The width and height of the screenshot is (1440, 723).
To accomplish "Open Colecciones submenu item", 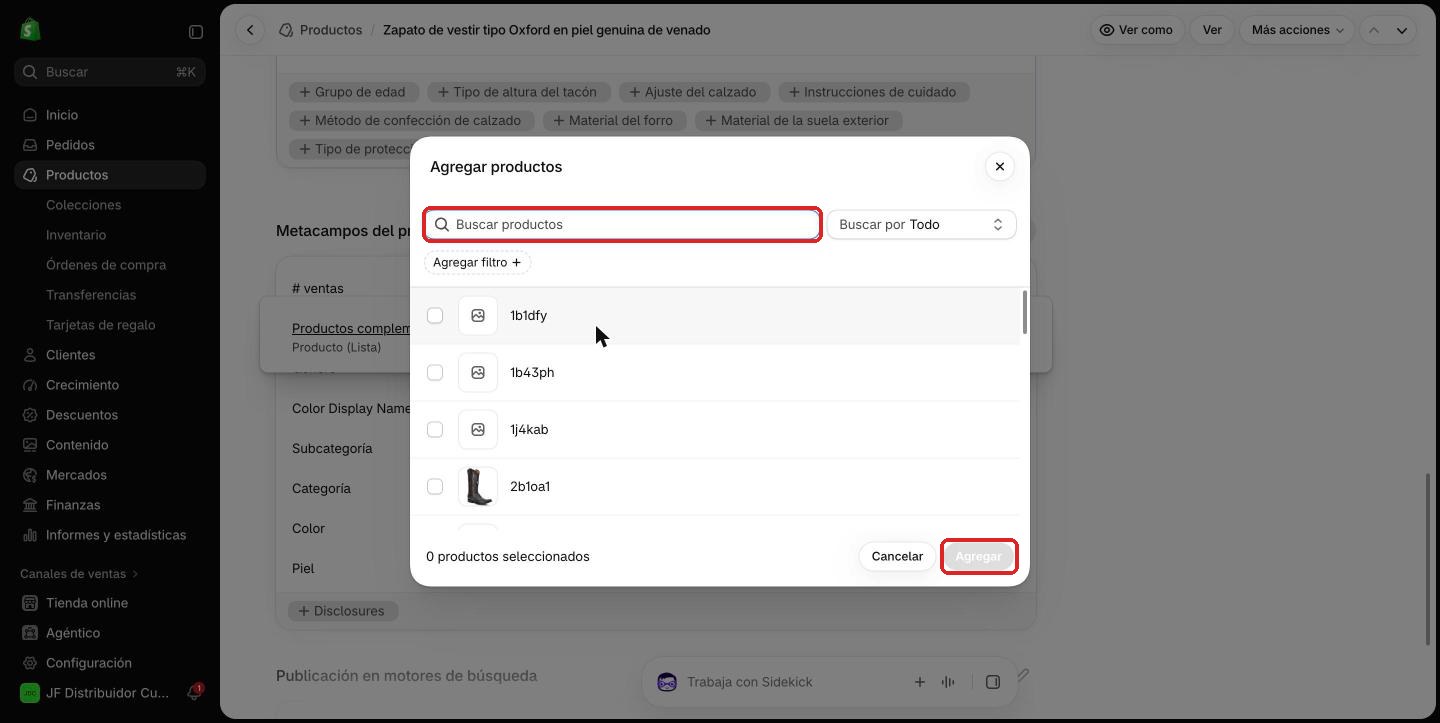I will pyautogui.click(x=83, y=205).
